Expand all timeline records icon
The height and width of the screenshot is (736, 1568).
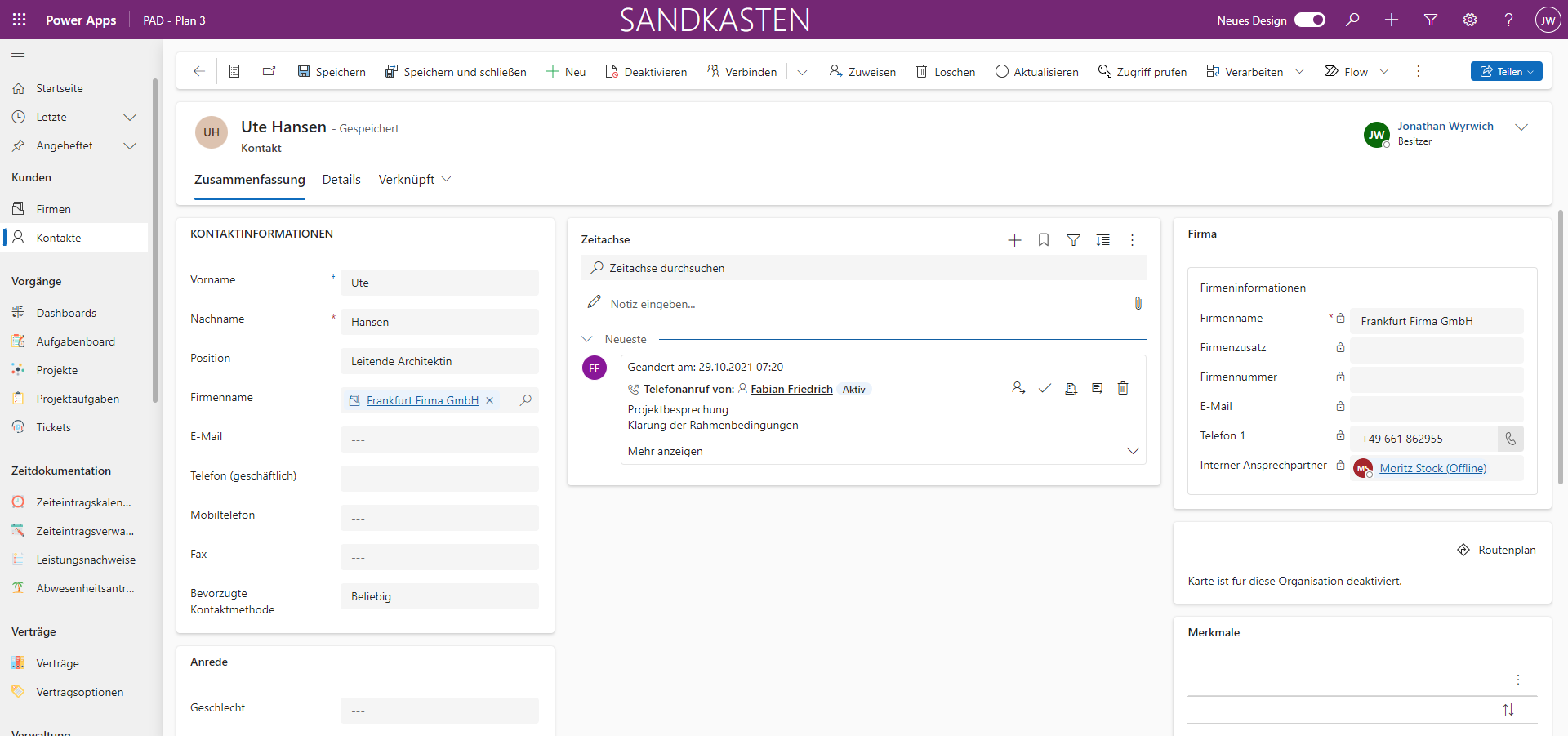pos(1102,240)
